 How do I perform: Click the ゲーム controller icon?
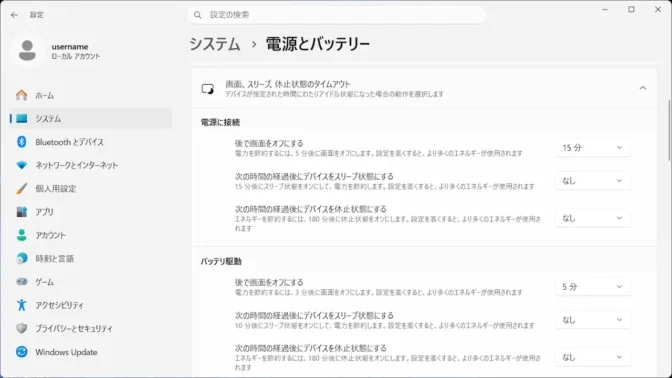click(21, 282)
